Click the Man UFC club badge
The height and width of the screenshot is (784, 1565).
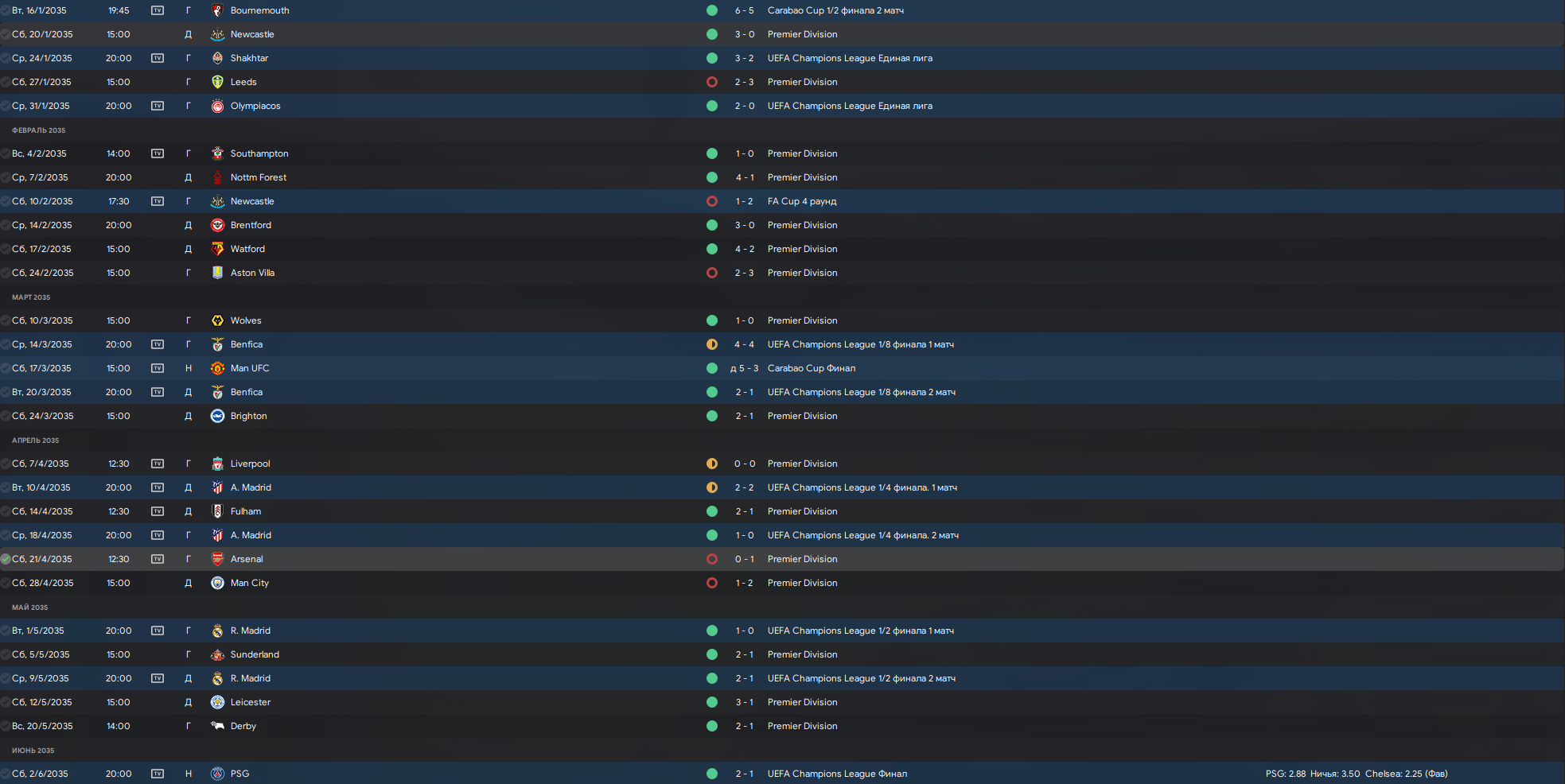[217, 368]
